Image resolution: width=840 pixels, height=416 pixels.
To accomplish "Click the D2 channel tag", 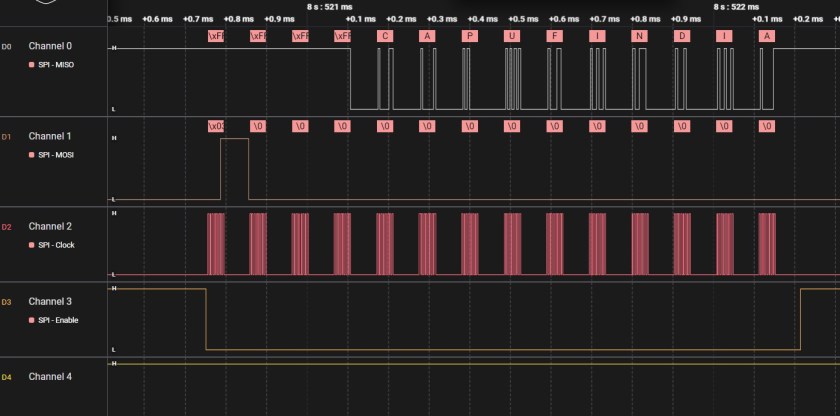I will click(6, 227).
